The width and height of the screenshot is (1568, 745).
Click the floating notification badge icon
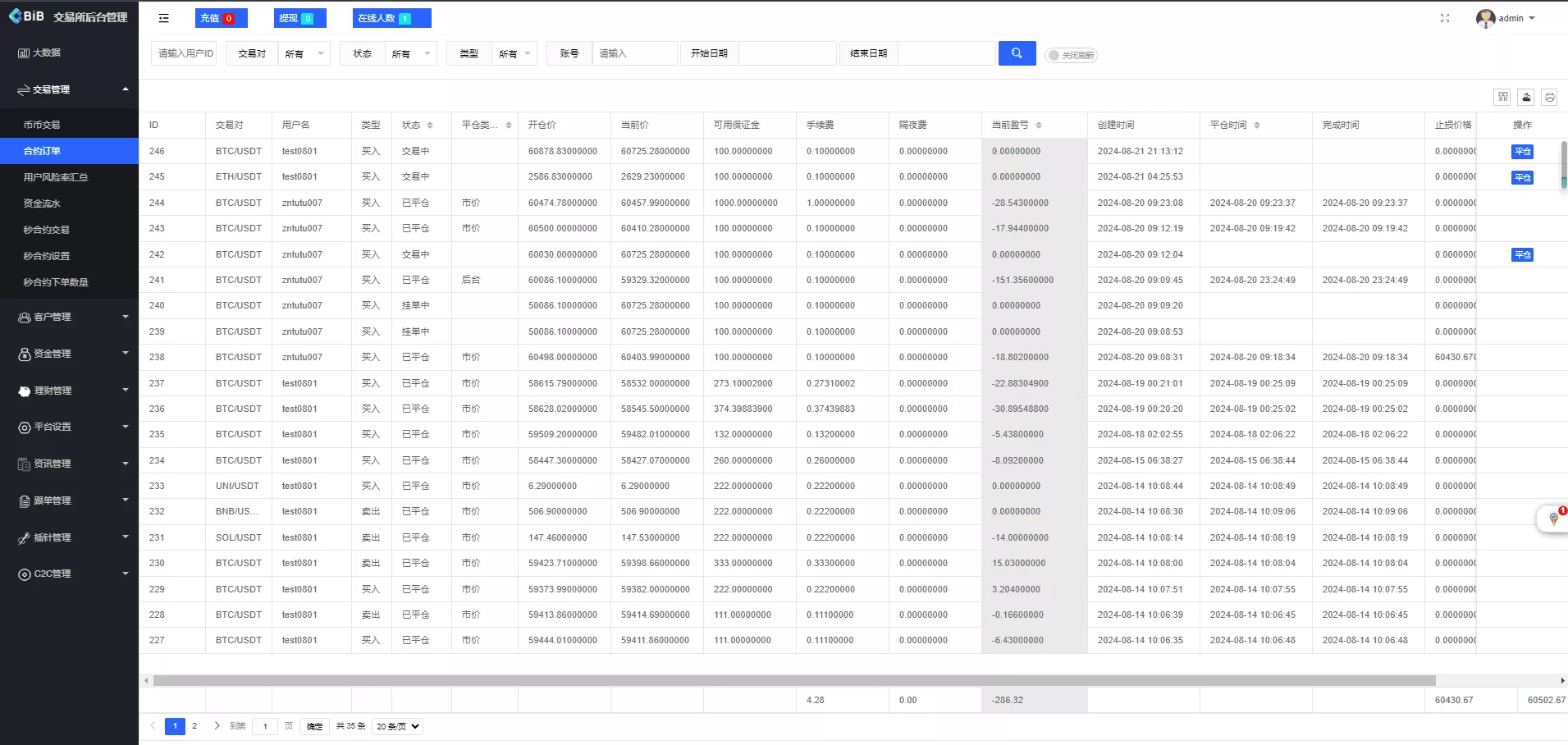tap(1553, 519)
